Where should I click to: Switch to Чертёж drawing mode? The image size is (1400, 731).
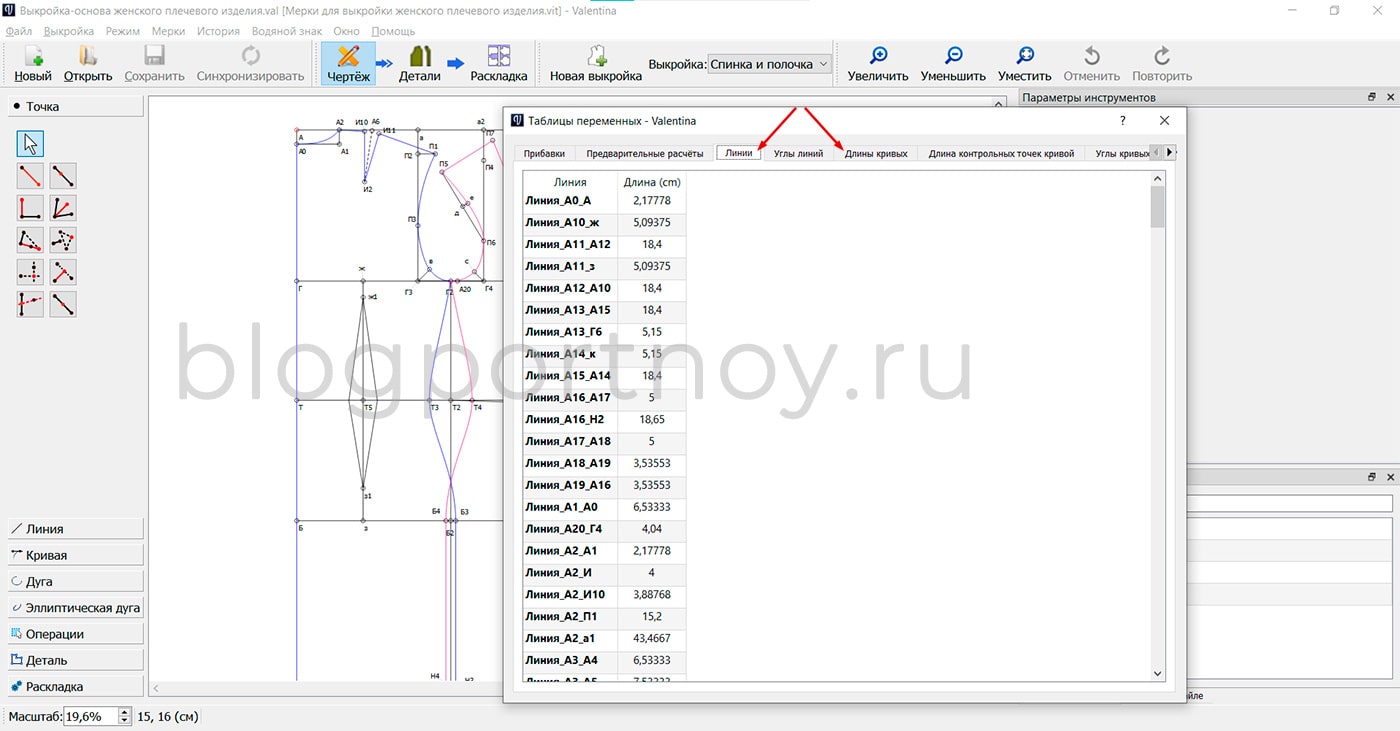pos(348,64)
